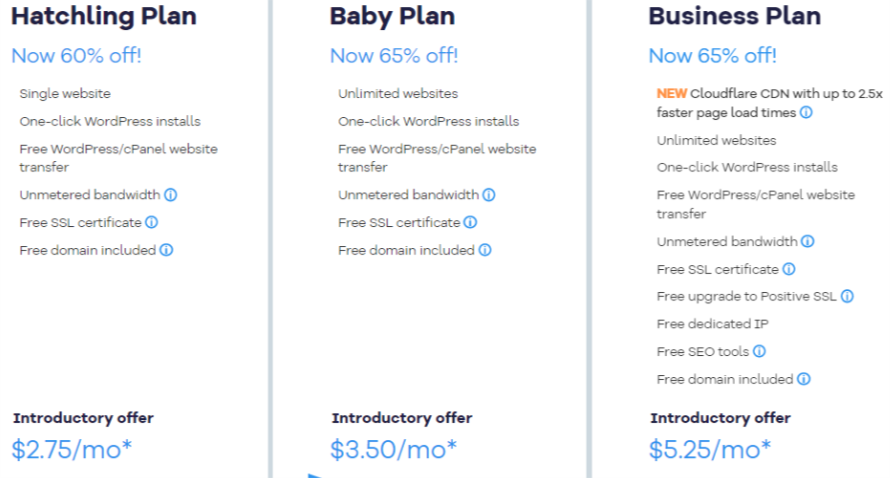This screenshot has height=478, width=890.
Task: Open info icon next to Baby Unmetered bandwidth
Action: pos(489,195)
